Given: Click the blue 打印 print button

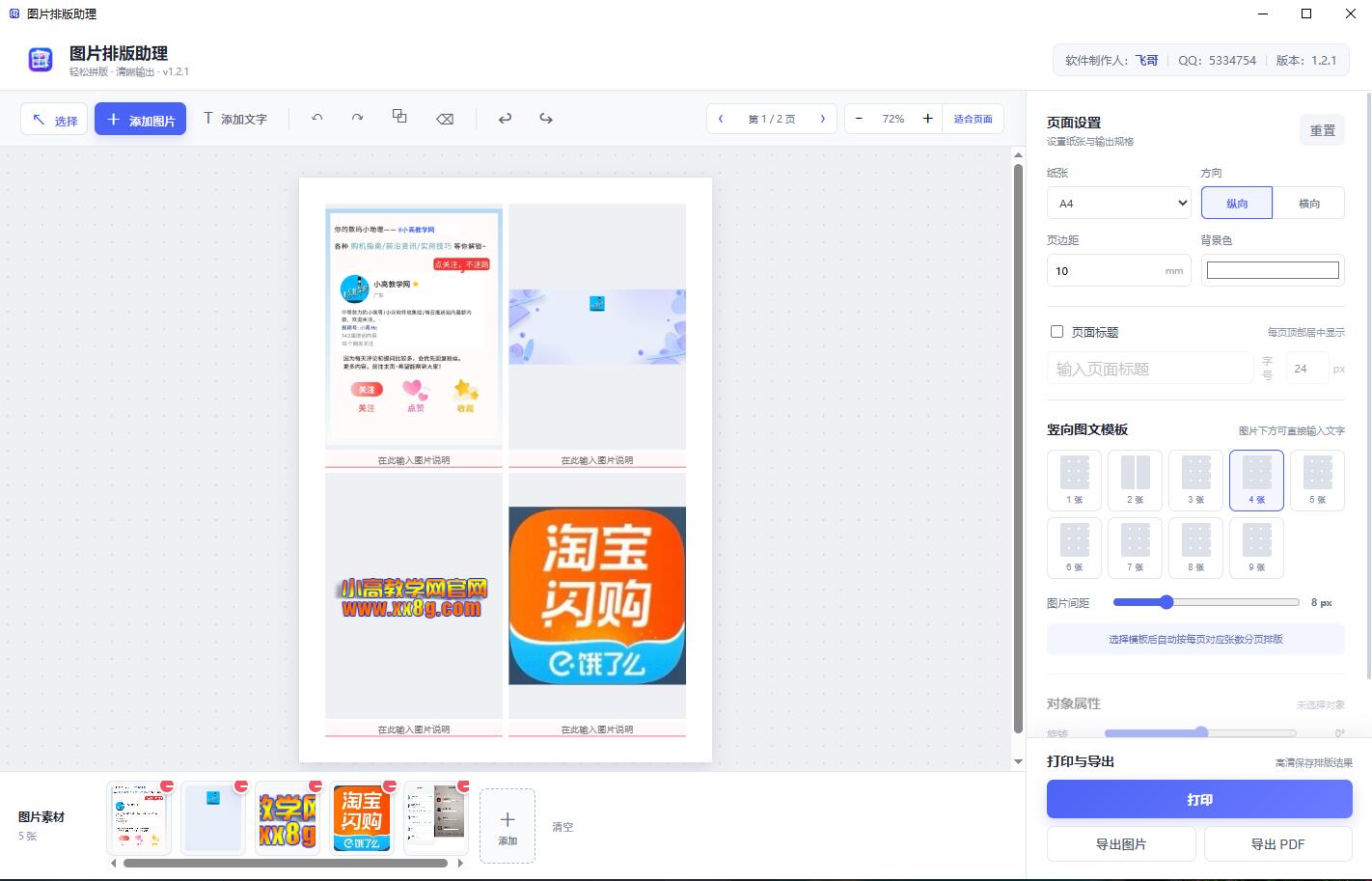Looking at the screenshot, I should (1199, 799).
